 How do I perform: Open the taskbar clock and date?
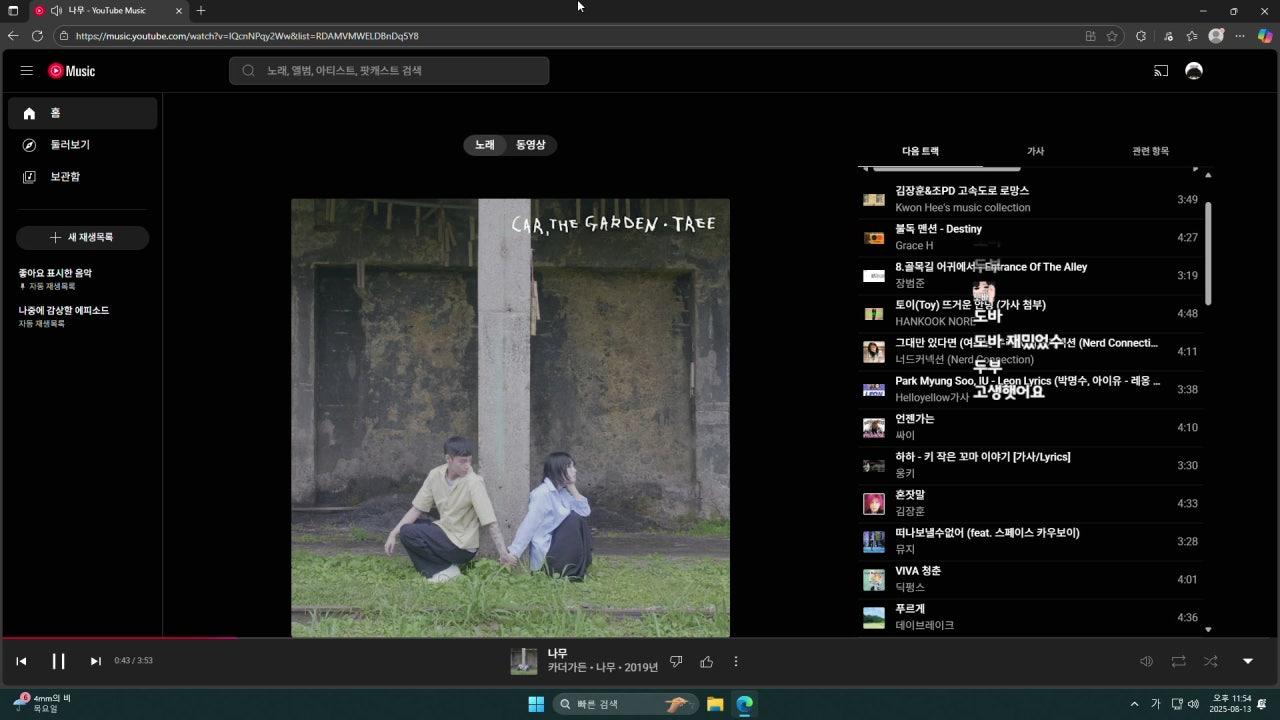1231,704
